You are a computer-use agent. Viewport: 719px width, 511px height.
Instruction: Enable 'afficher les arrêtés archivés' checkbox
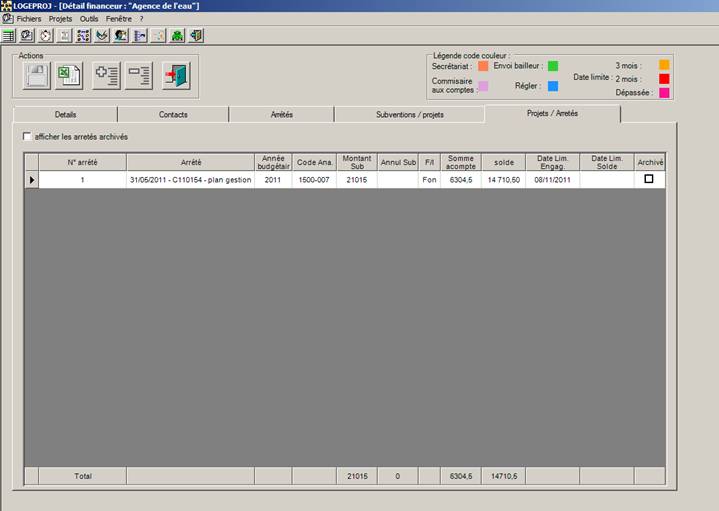[27, 137]
